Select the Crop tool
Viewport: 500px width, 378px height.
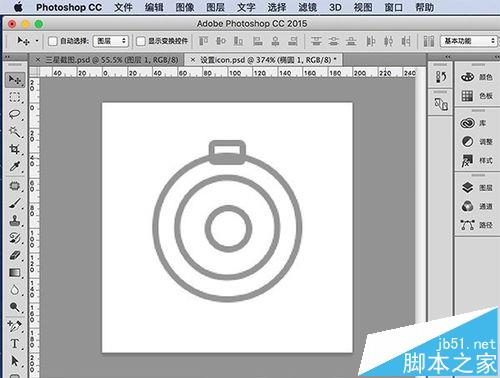[15, 149]
